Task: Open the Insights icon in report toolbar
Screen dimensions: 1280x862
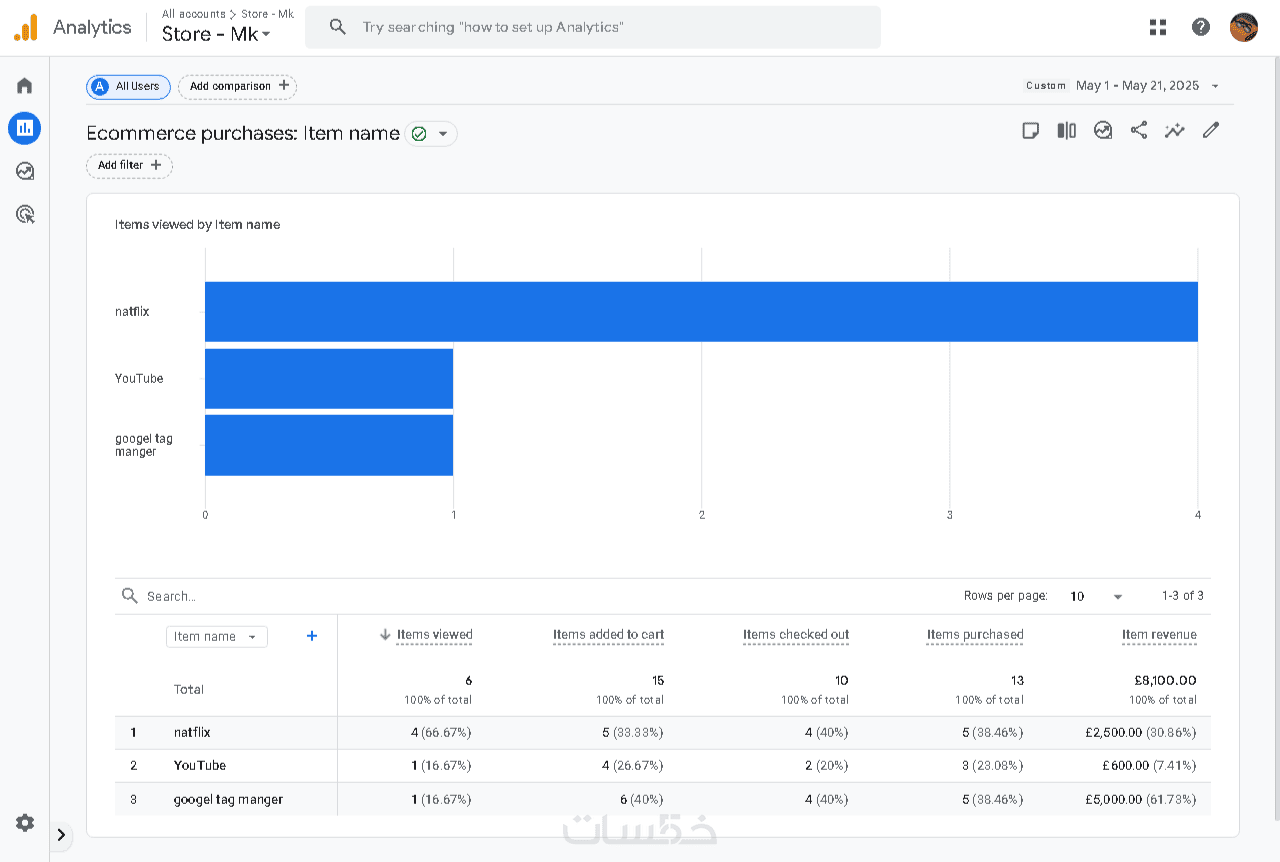Action: click(1103, 130)
